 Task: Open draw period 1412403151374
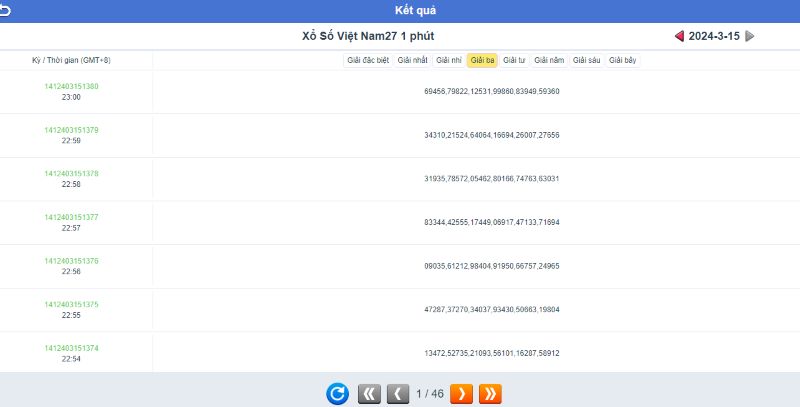point(71,348)
